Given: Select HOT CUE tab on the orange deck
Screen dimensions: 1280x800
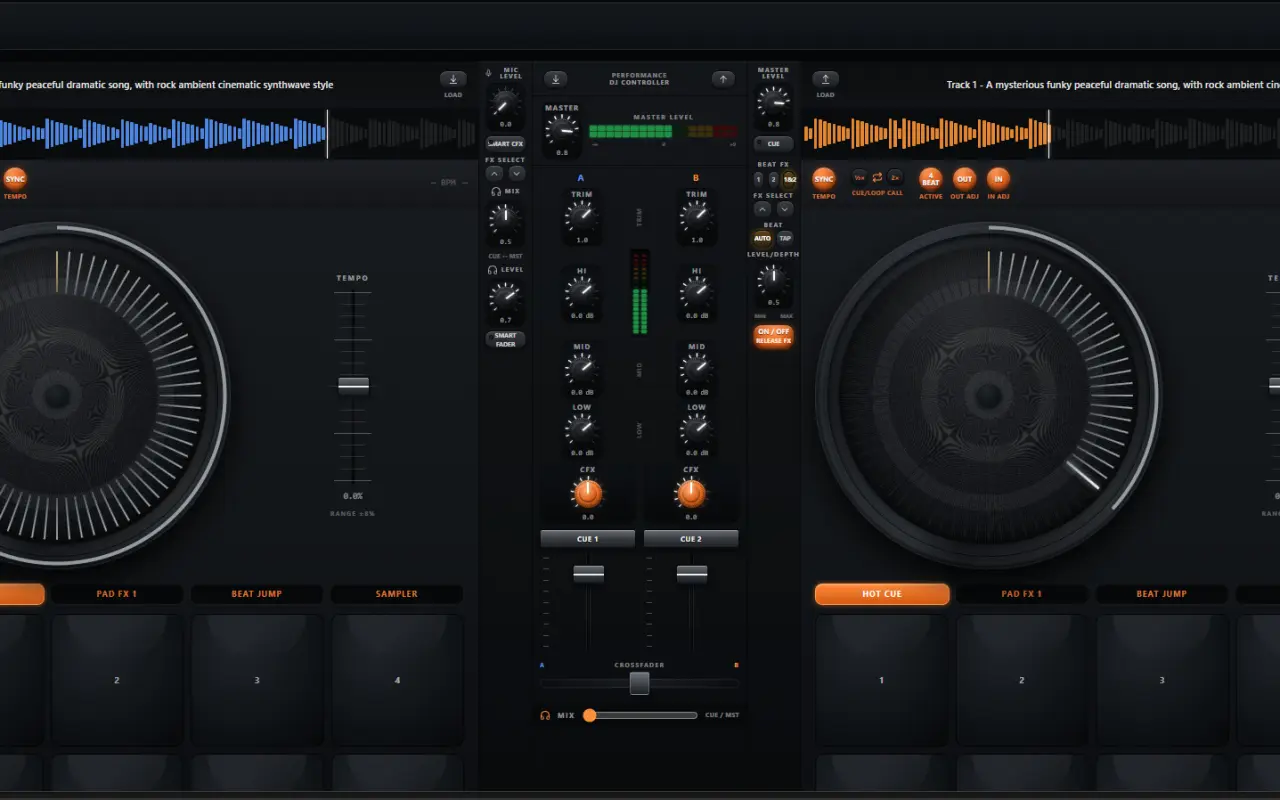Looking at the screenshot, I should click(882, 594).
